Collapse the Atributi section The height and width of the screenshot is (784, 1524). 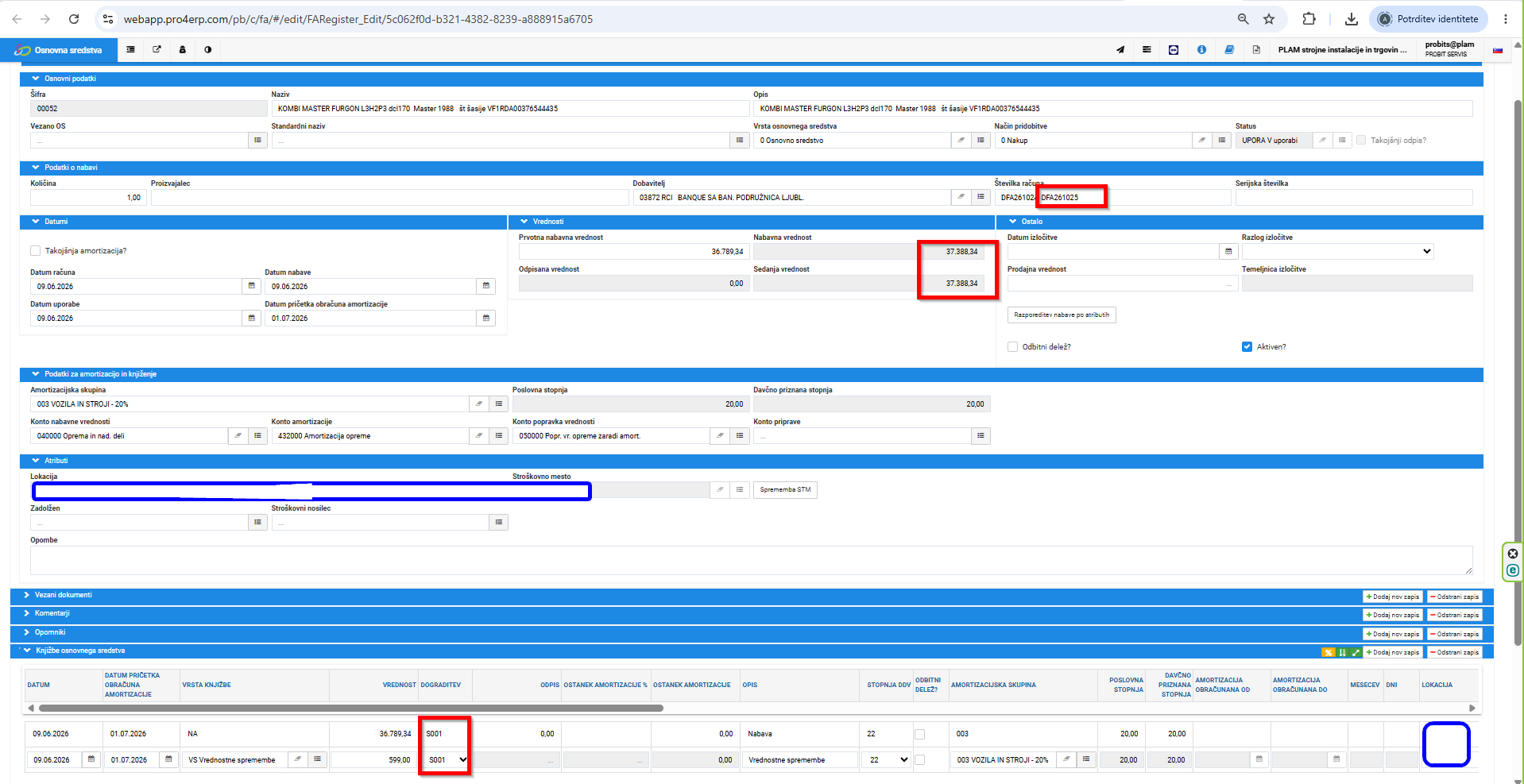(x=36, y=461)
